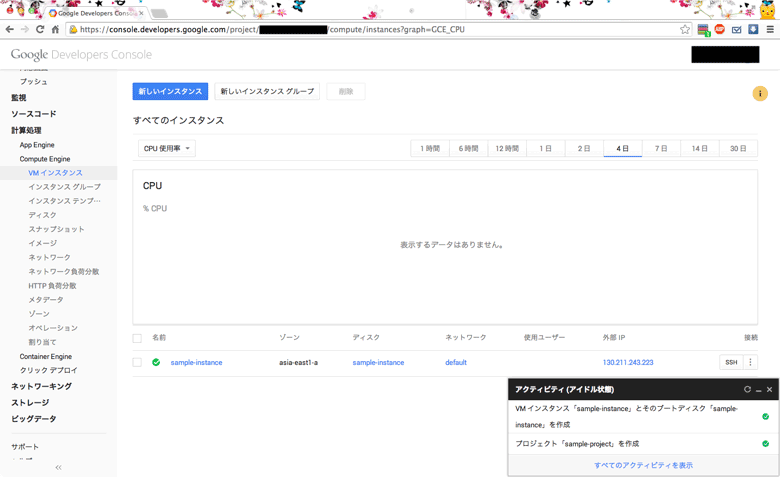Click green status icon of sample-instance
Image resolution: width=780 pixels, height=477 pixels.
(156, 362)
